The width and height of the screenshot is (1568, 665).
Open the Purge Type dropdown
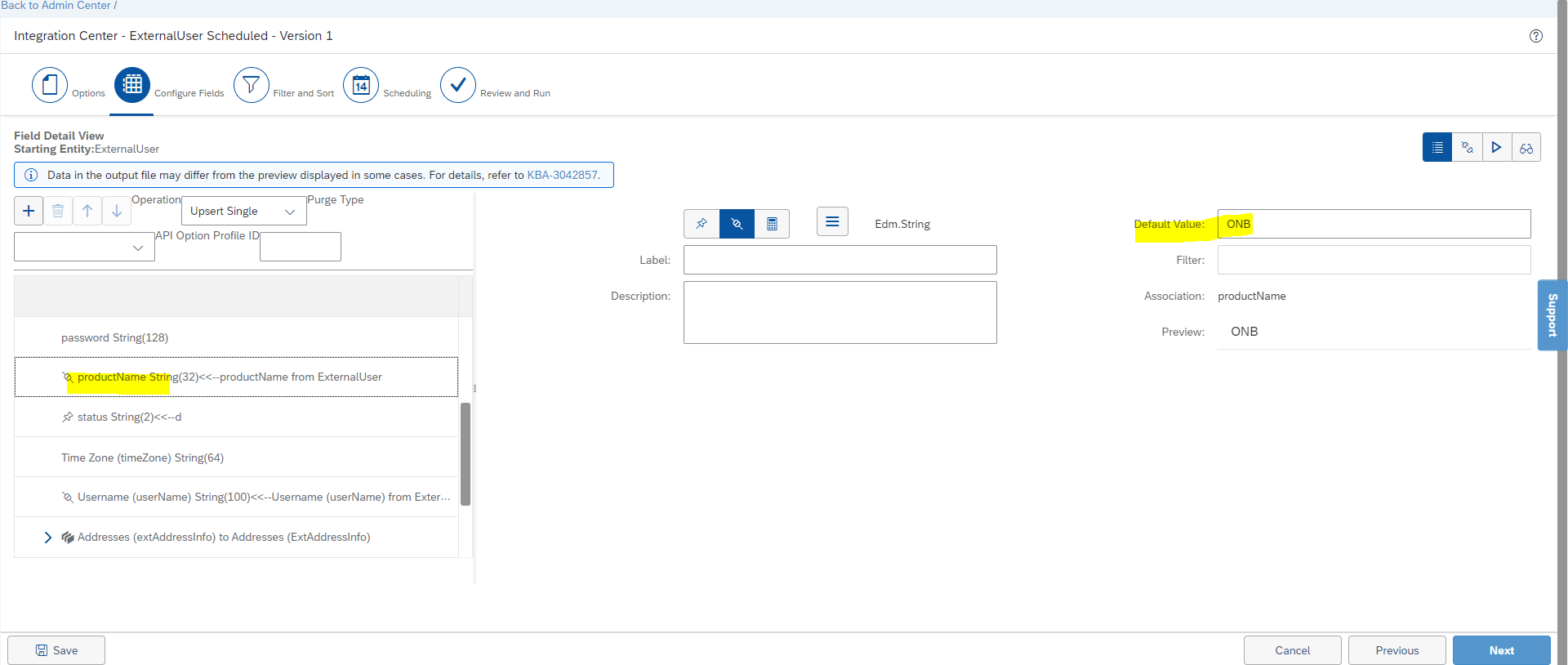(84, 247)
